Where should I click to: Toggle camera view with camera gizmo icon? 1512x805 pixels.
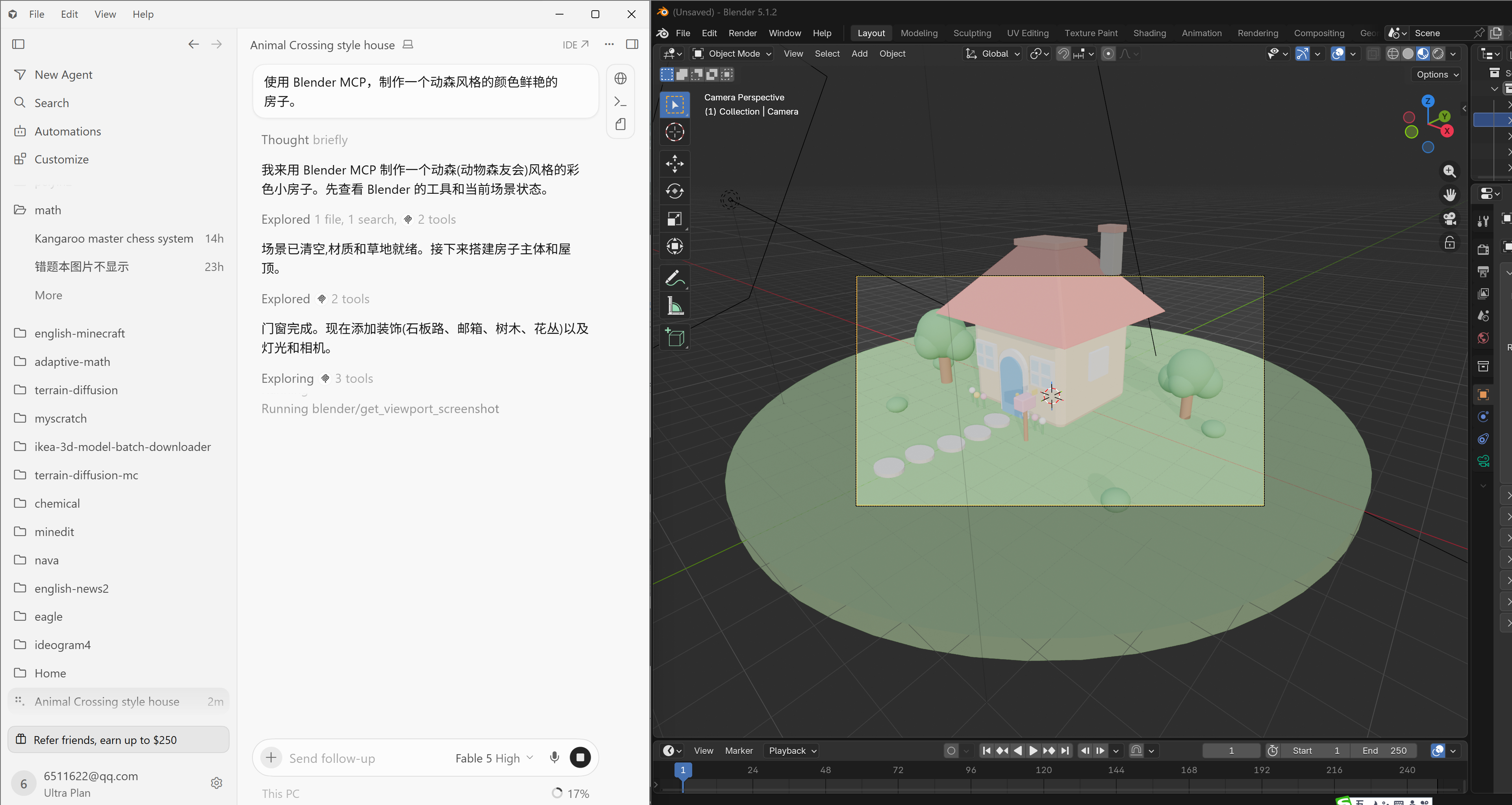1449,219
